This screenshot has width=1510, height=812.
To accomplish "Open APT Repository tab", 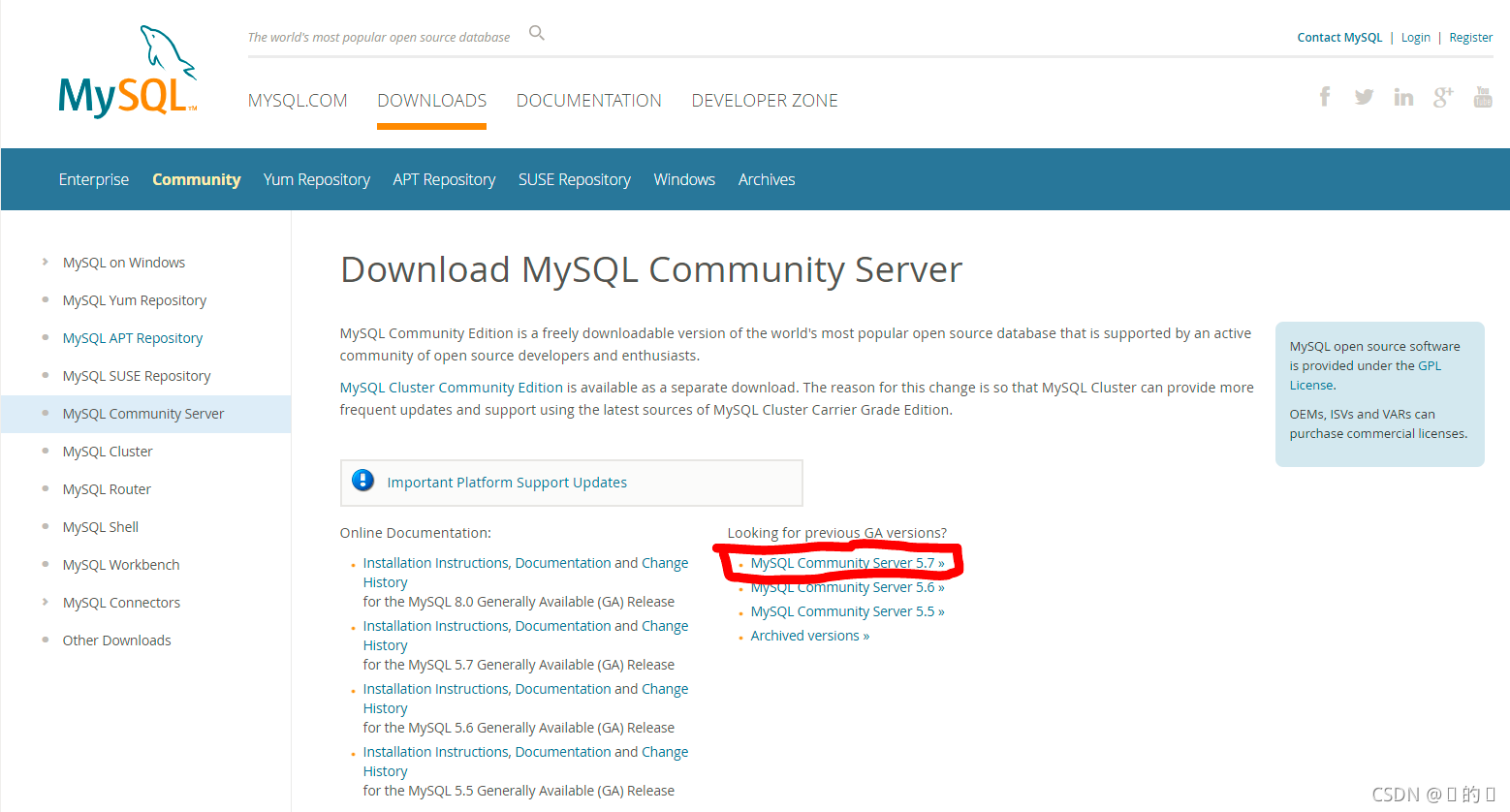I will (444, 179).
